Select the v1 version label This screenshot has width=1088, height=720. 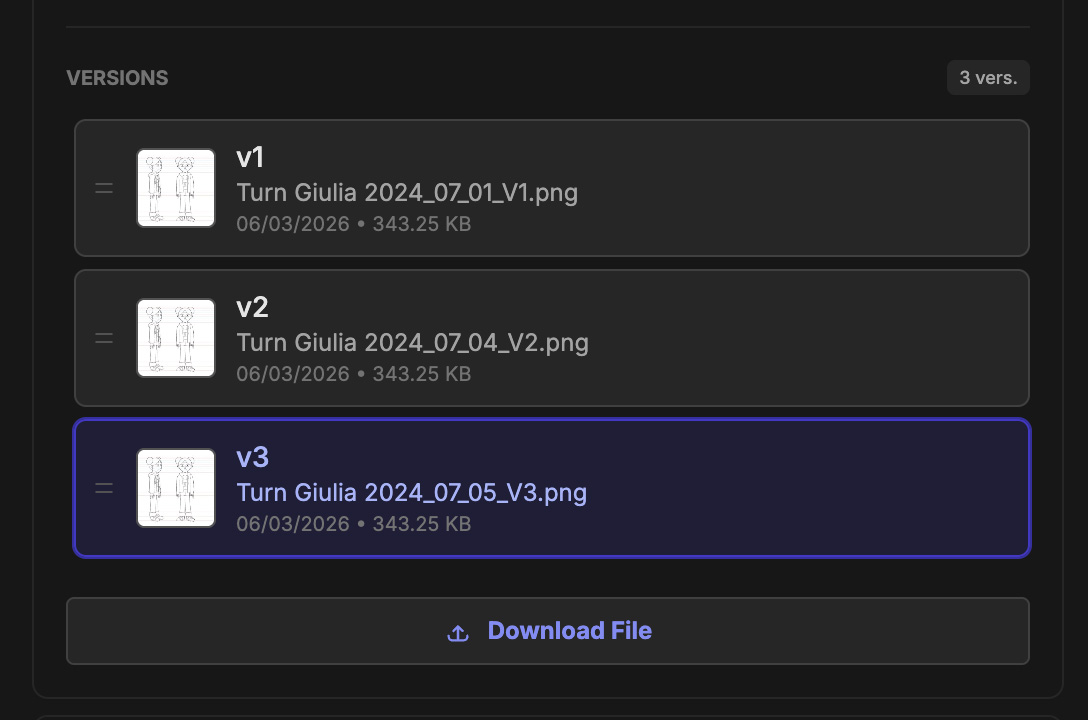point(250,158)
